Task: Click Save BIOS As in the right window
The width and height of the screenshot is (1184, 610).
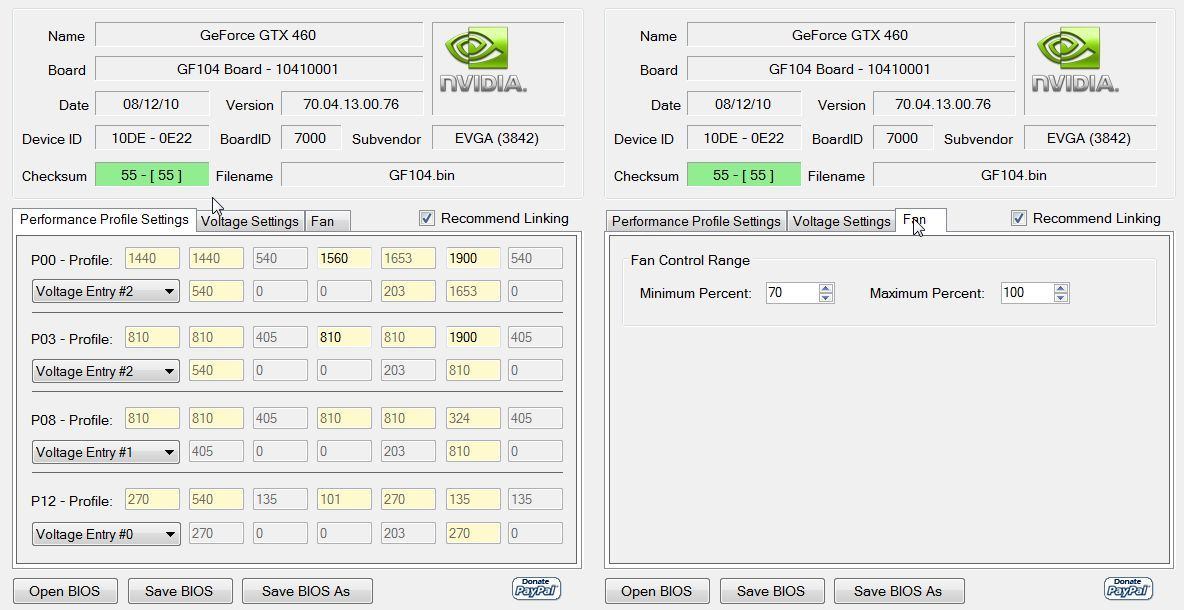Action: tap(898, 591)
